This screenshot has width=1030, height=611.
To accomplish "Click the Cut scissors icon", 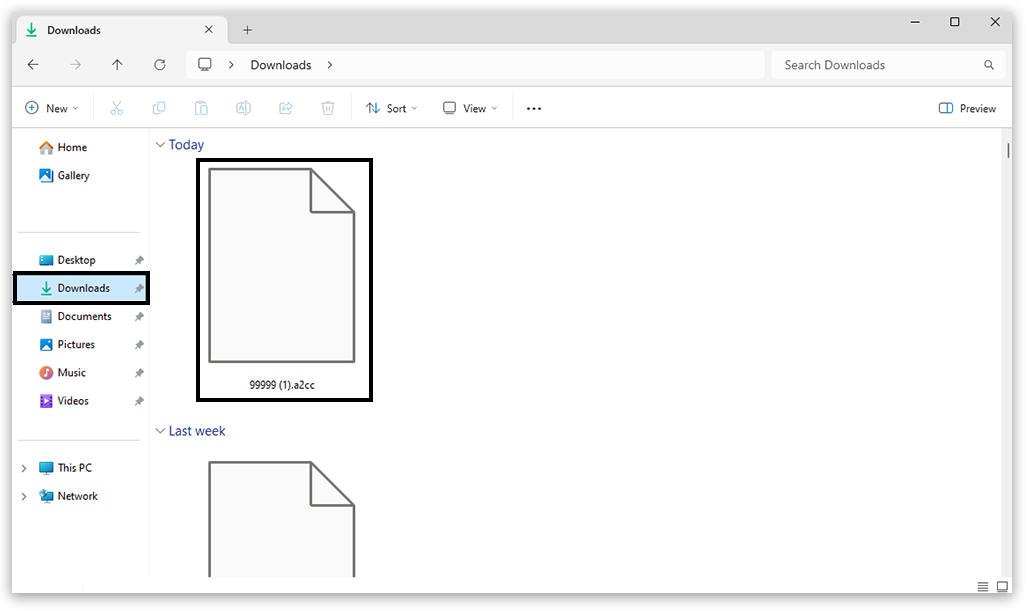I will tap(116, 108).
